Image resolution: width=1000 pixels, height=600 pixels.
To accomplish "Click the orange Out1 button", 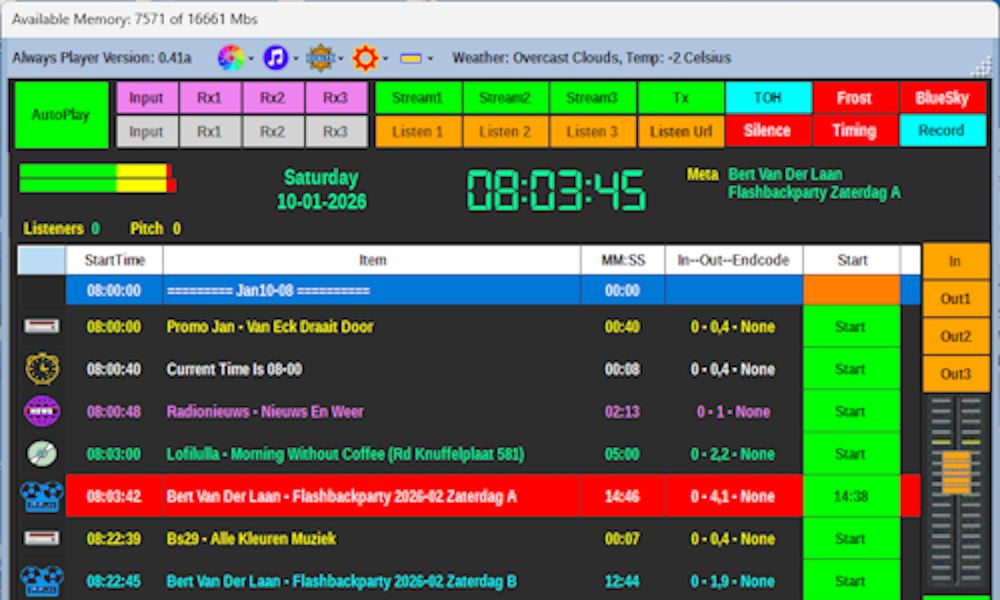I will click(955, 299).
